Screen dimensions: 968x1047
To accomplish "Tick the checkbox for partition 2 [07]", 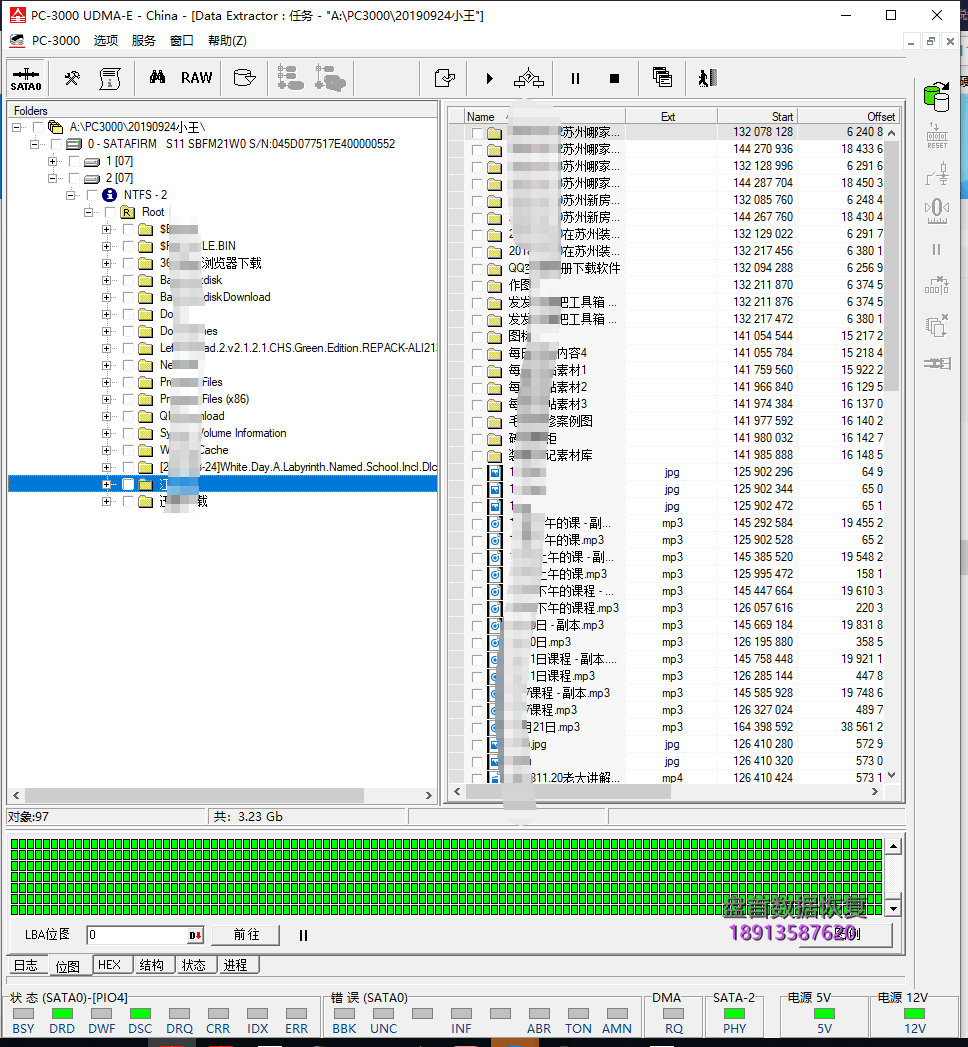I will point(74,178).
